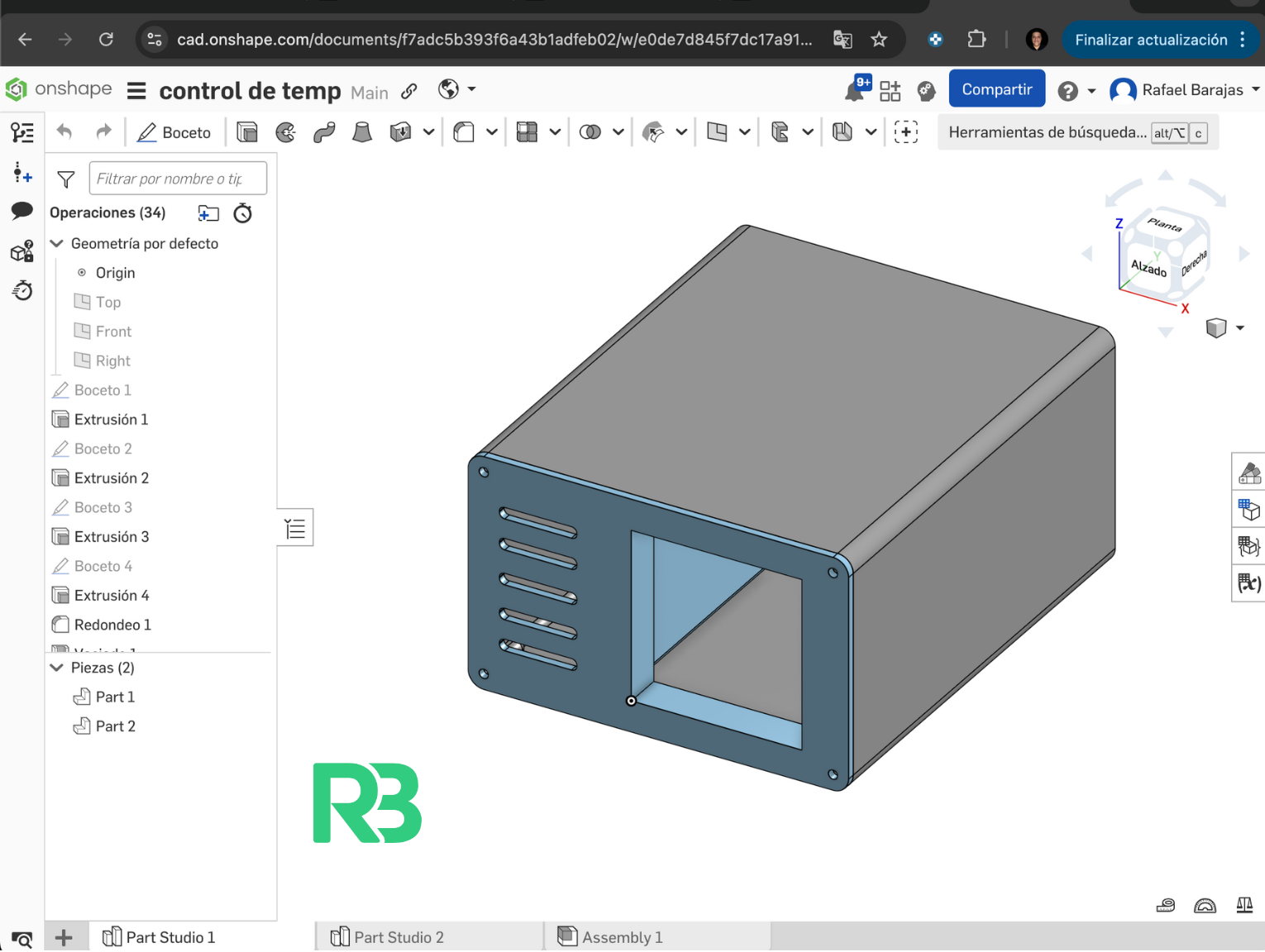This screenshot has height=952, width=1265.
Task: Open the document hamburger menu
Action: tap(136, 90)
